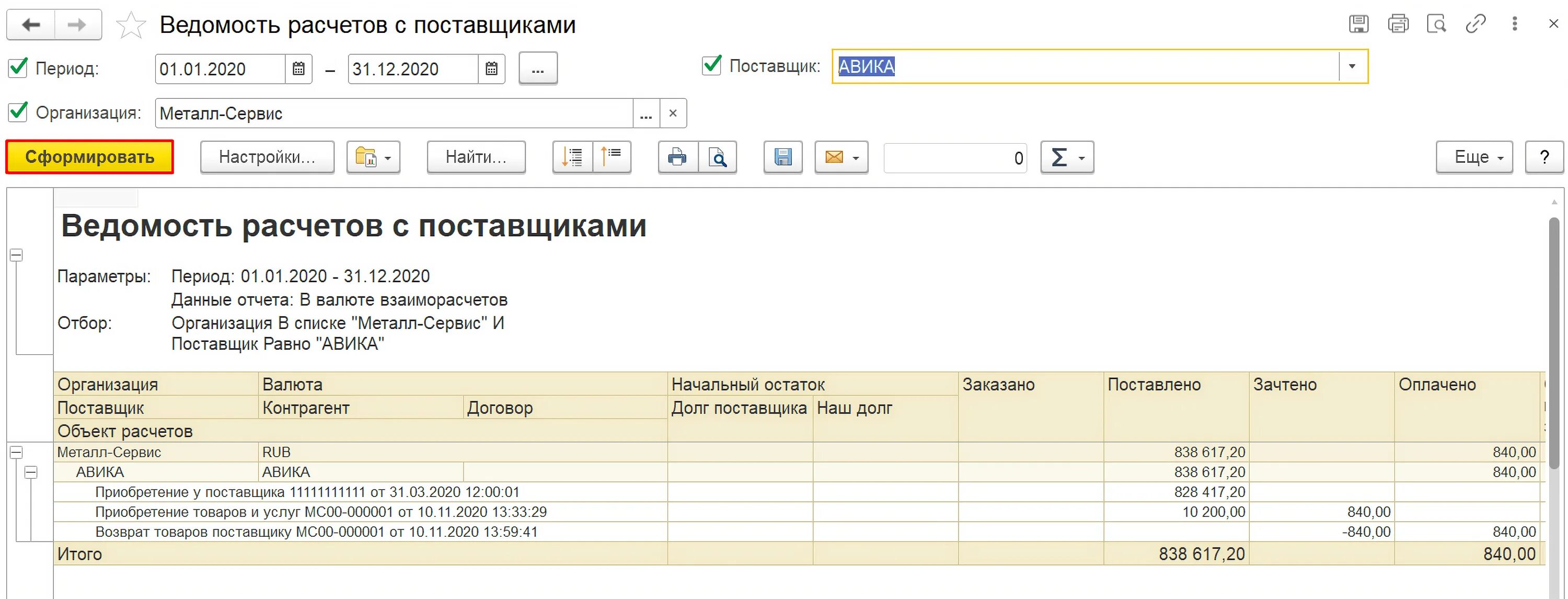Open the Еще menu
1568x599 pixels.
[x=1473, y=158]
